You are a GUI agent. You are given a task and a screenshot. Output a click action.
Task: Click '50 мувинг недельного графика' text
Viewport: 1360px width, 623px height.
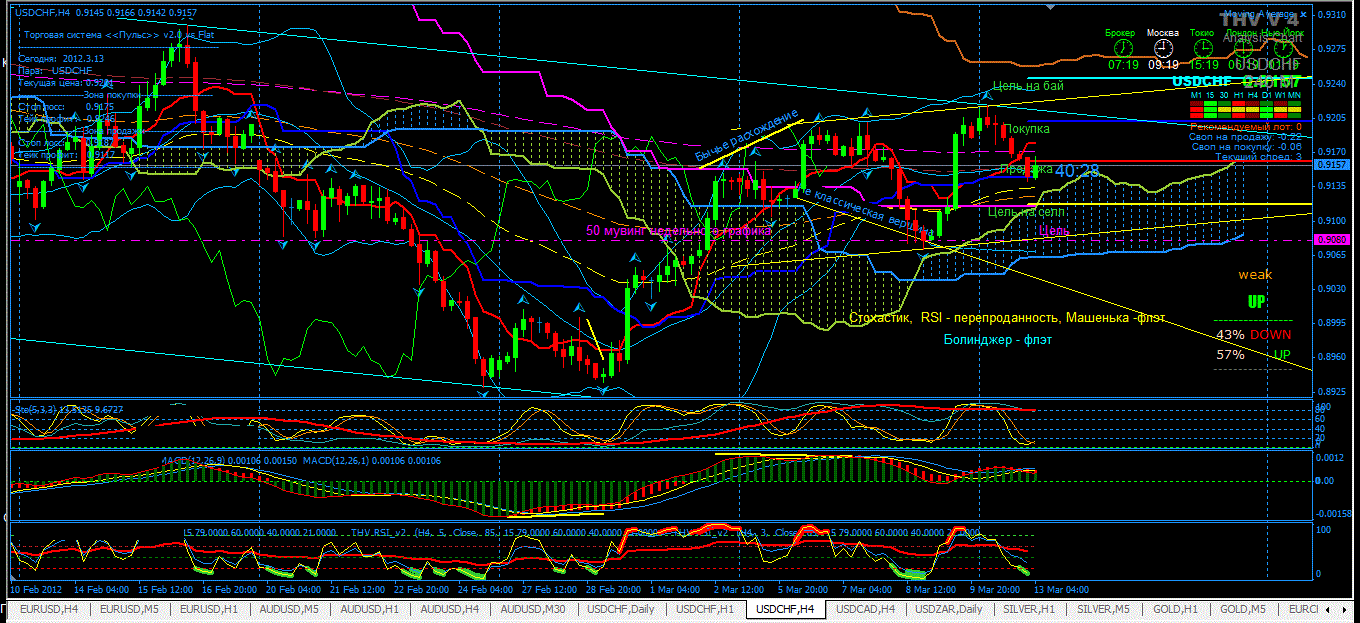(679, 230)
